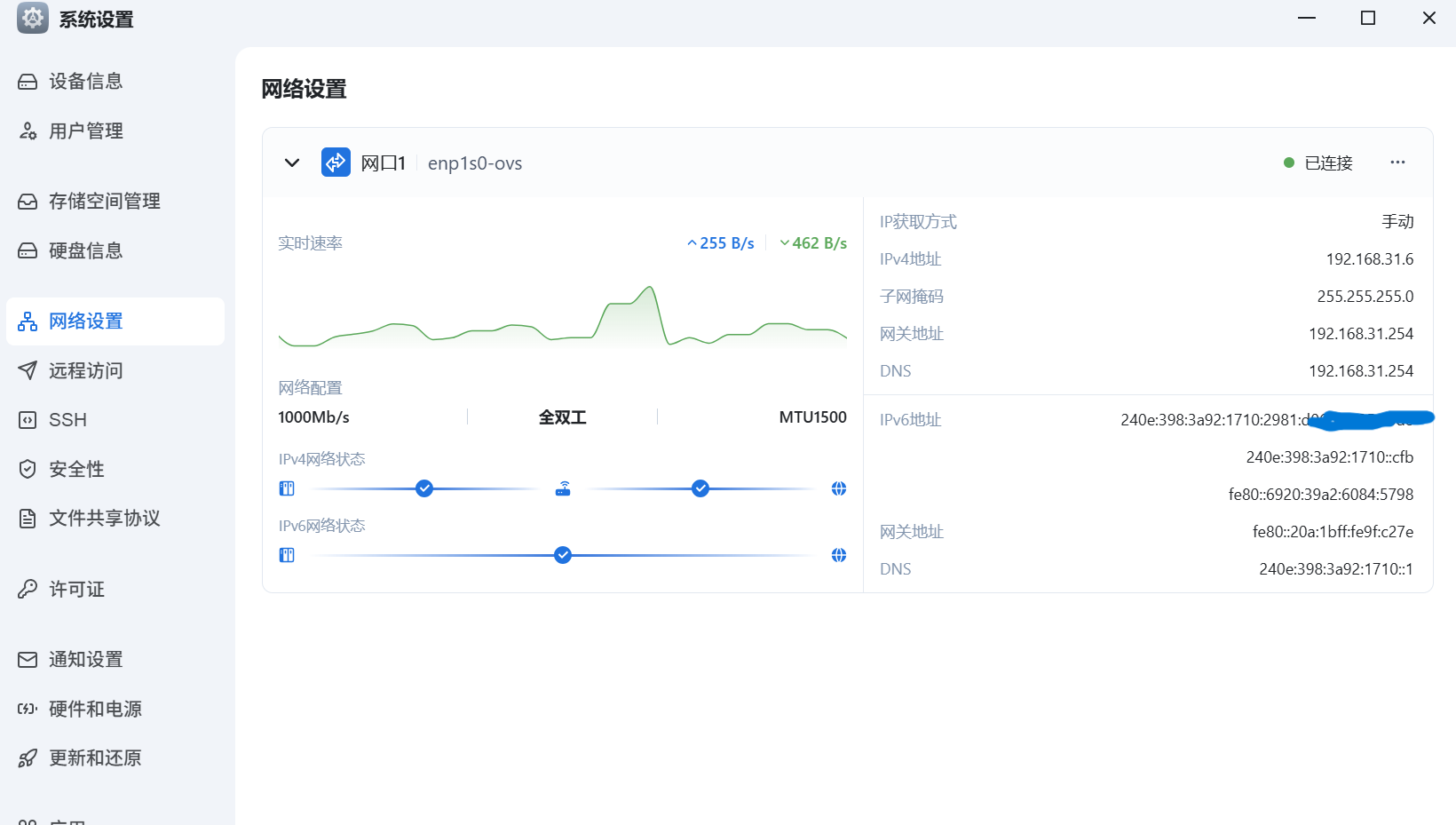Image resolution: width=1456 pixels, height=825 pixels.
Task: Click the network port icon beside 网口1
Action: pos(336,163)
